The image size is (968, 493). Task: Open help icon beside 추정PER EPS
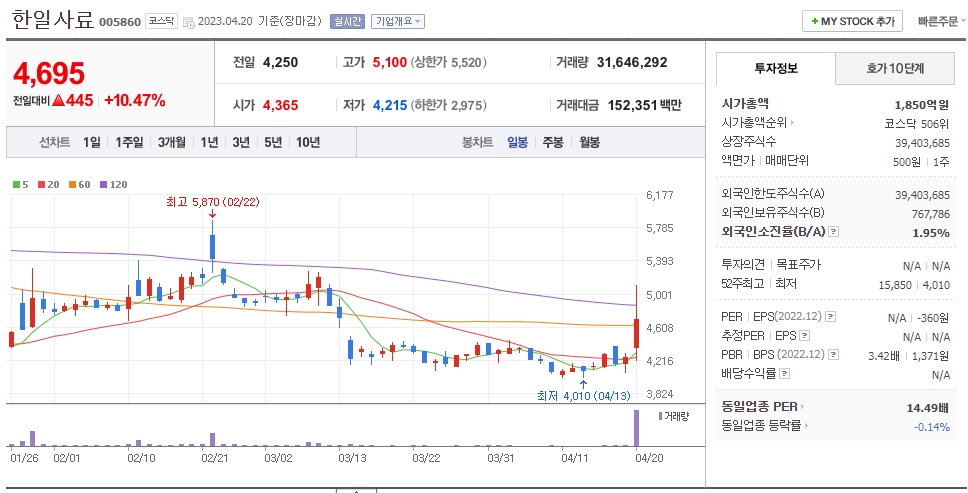pos(804,336)
